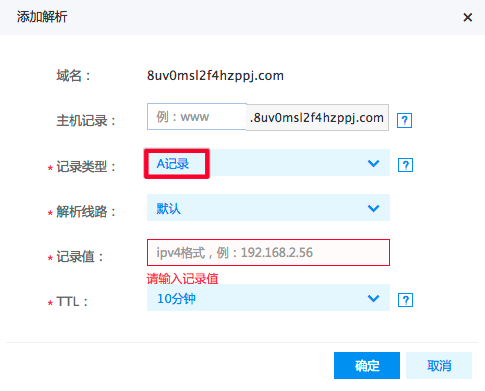Click the .8uv0msl2f4hzppj.com suffix box
485x391 pixels.
click(317, 117)
